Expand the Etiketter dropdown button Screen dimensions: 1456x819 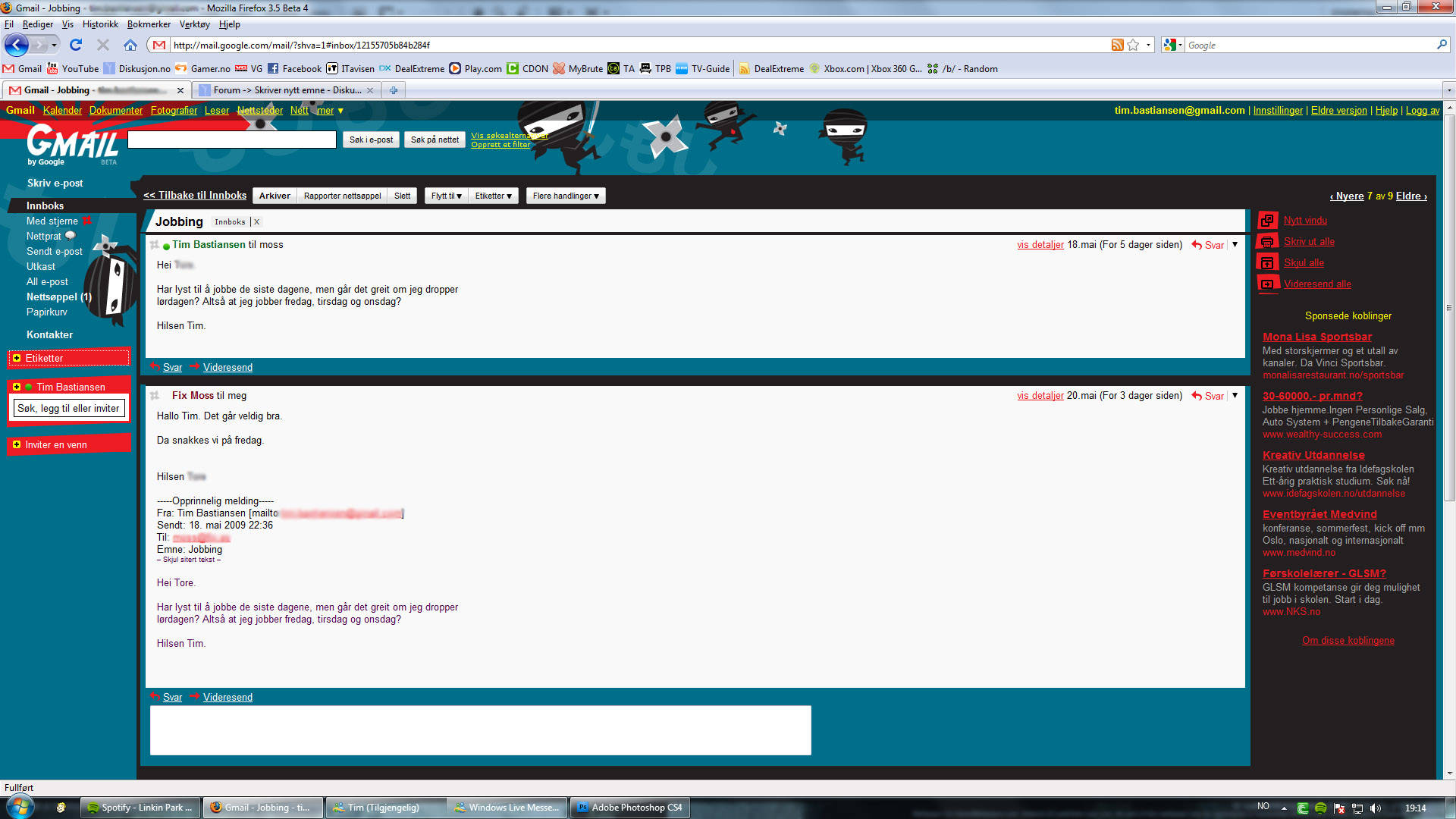click(x=493, y=196)
